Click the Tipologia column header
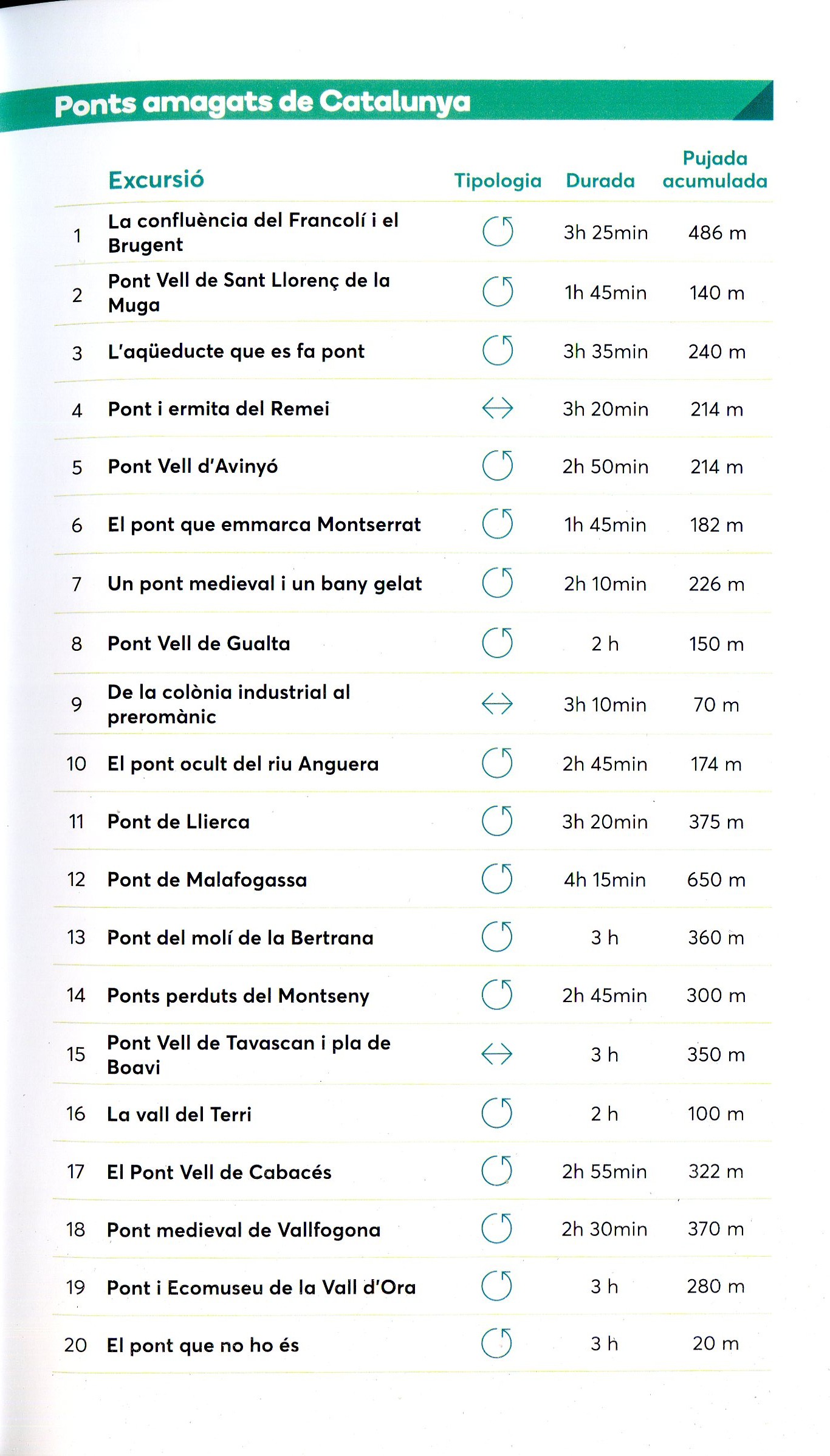830x1456 pixels. pyautogui.click(x=498, y=180)
